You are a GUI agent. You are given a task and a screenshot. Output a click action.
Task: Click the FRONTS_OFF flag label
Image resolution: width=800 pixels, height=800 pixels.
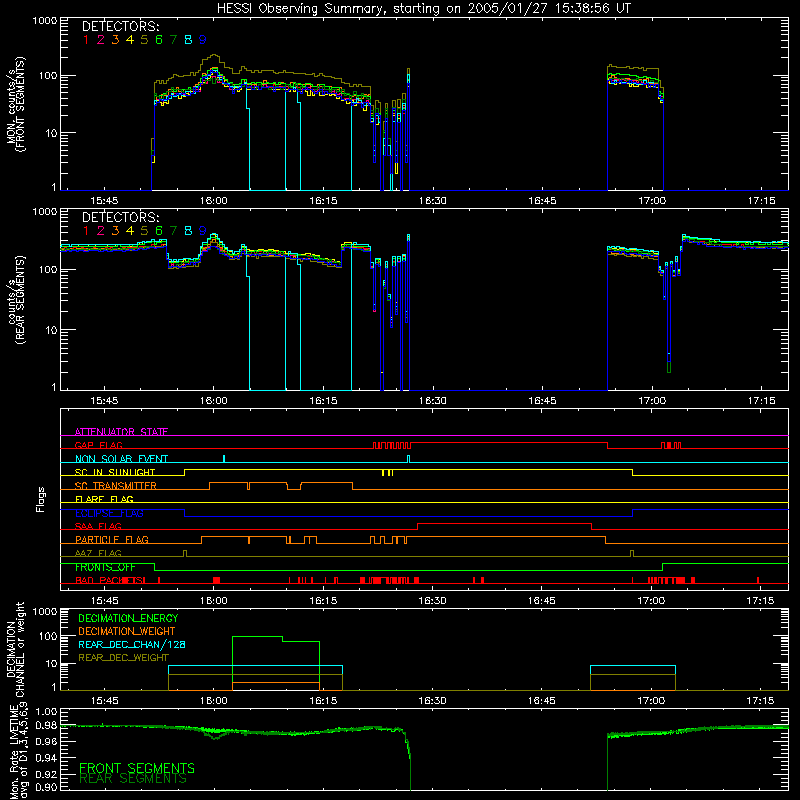105,567
